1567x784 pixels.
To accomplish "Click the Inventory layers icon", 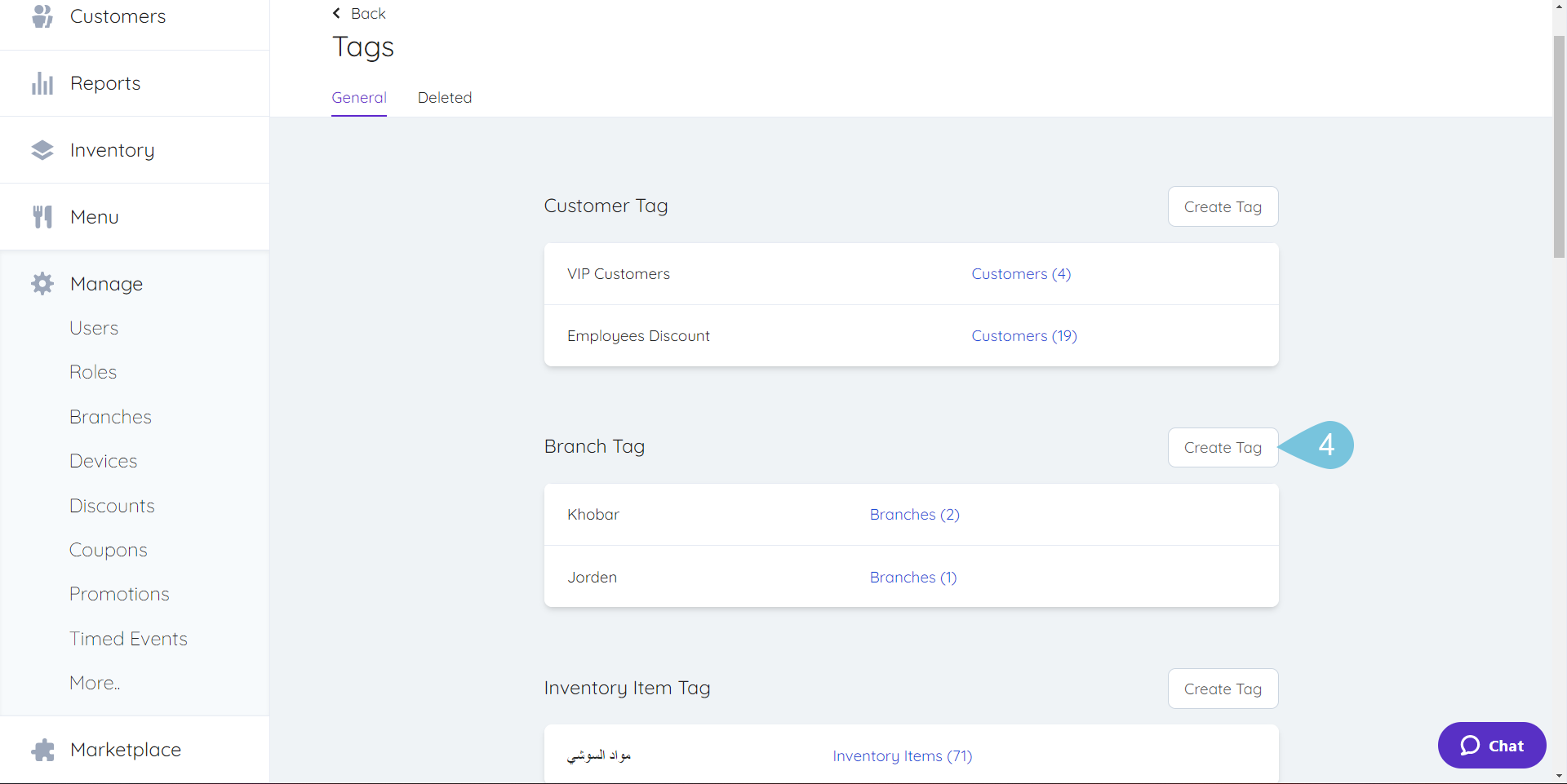I will (x=42, y=150).
